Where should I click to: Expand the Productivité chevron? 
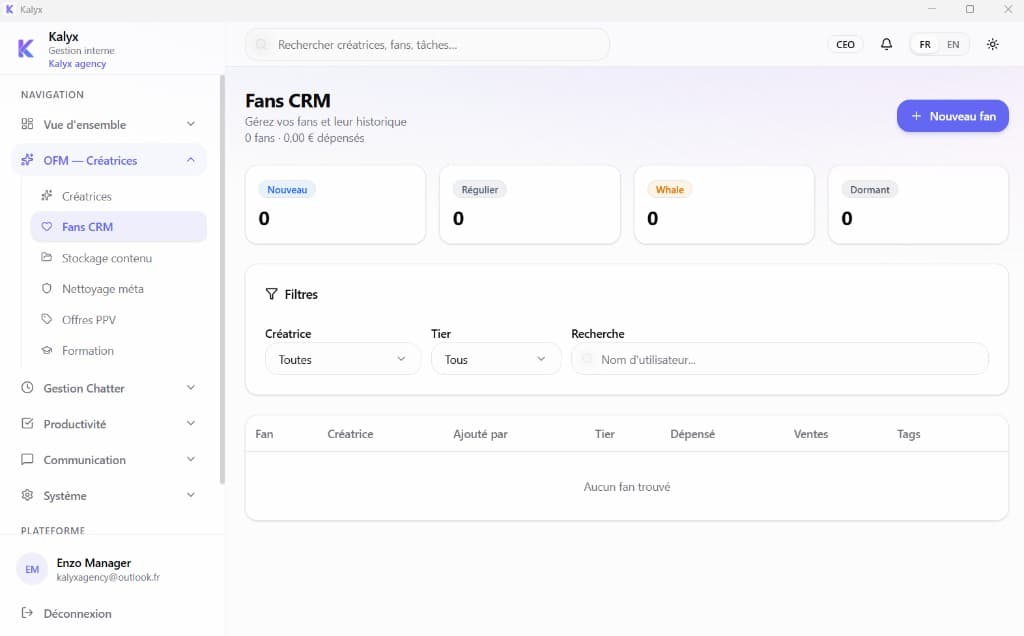(x=191, y=423)
